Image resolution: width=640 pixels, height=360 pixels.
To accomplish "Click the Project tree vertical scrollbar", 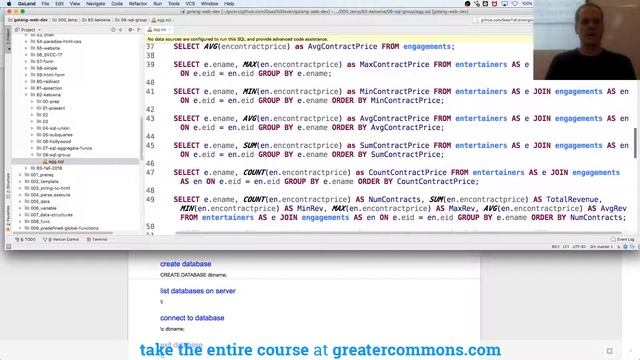I will (141, 139).
